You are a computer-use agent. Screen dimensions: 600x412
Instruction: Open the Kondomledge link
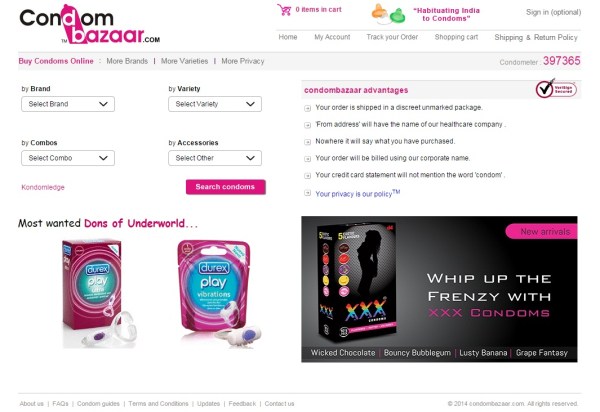click(43, 187)
